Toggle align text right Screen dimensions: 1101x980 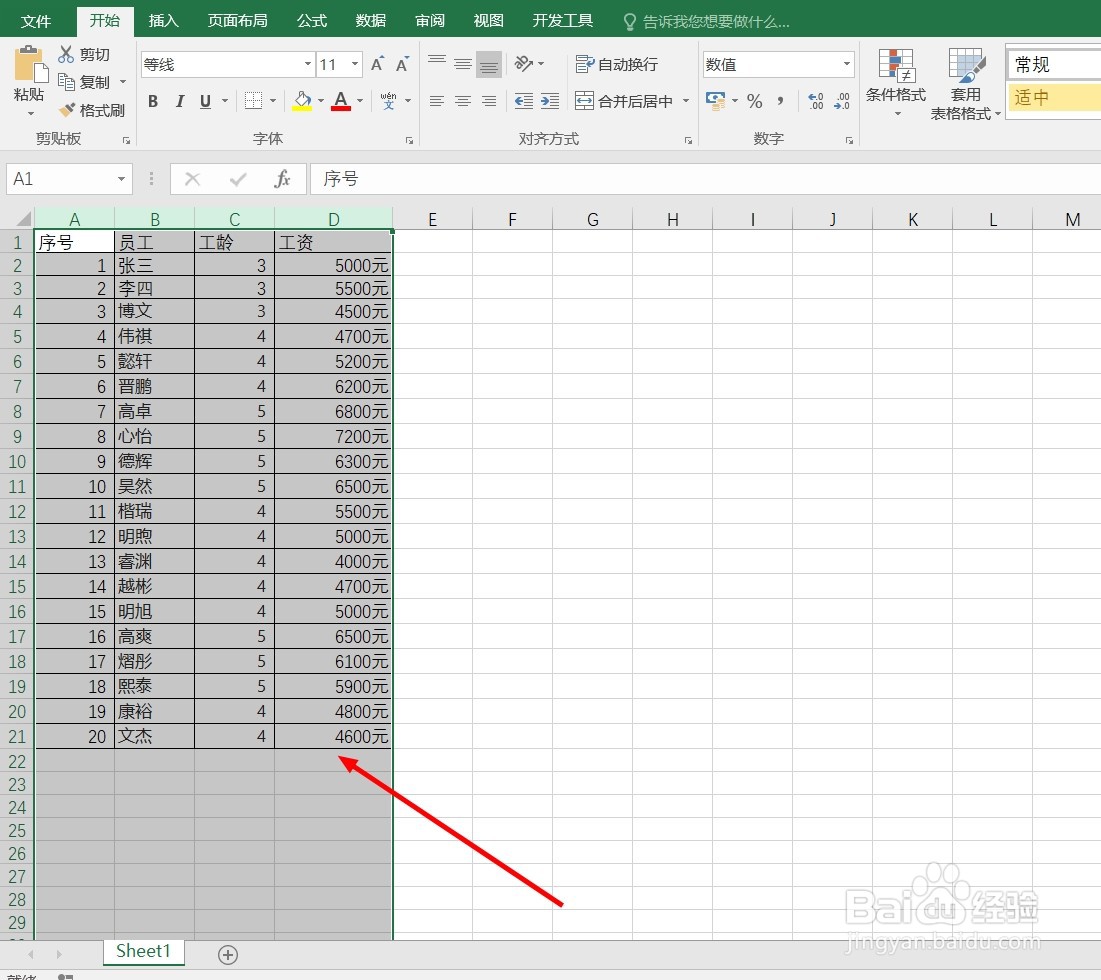(x=489, y=101)
